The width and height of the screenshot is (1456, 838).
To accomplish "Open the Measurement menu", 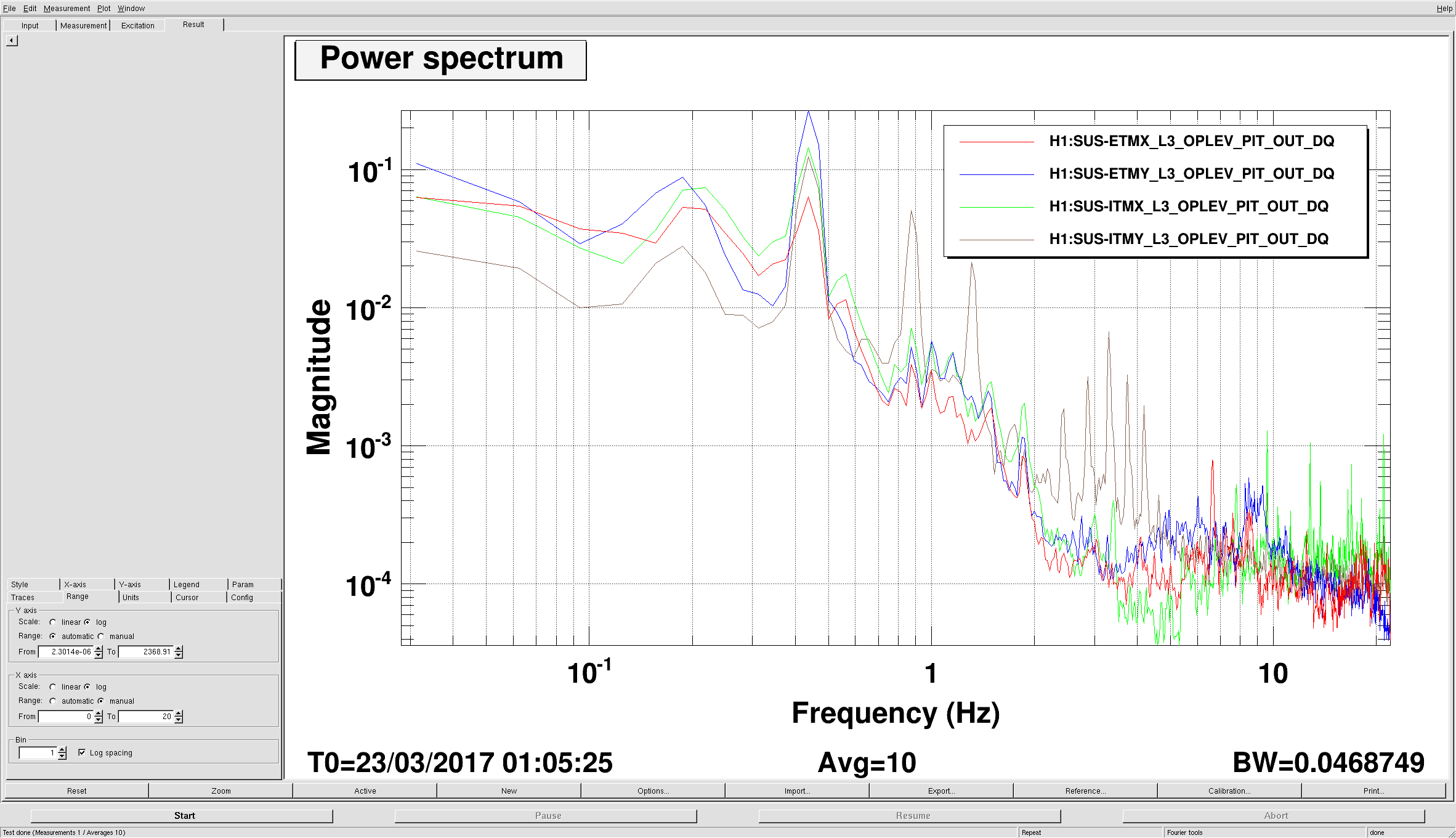I will tap(67, 8).
